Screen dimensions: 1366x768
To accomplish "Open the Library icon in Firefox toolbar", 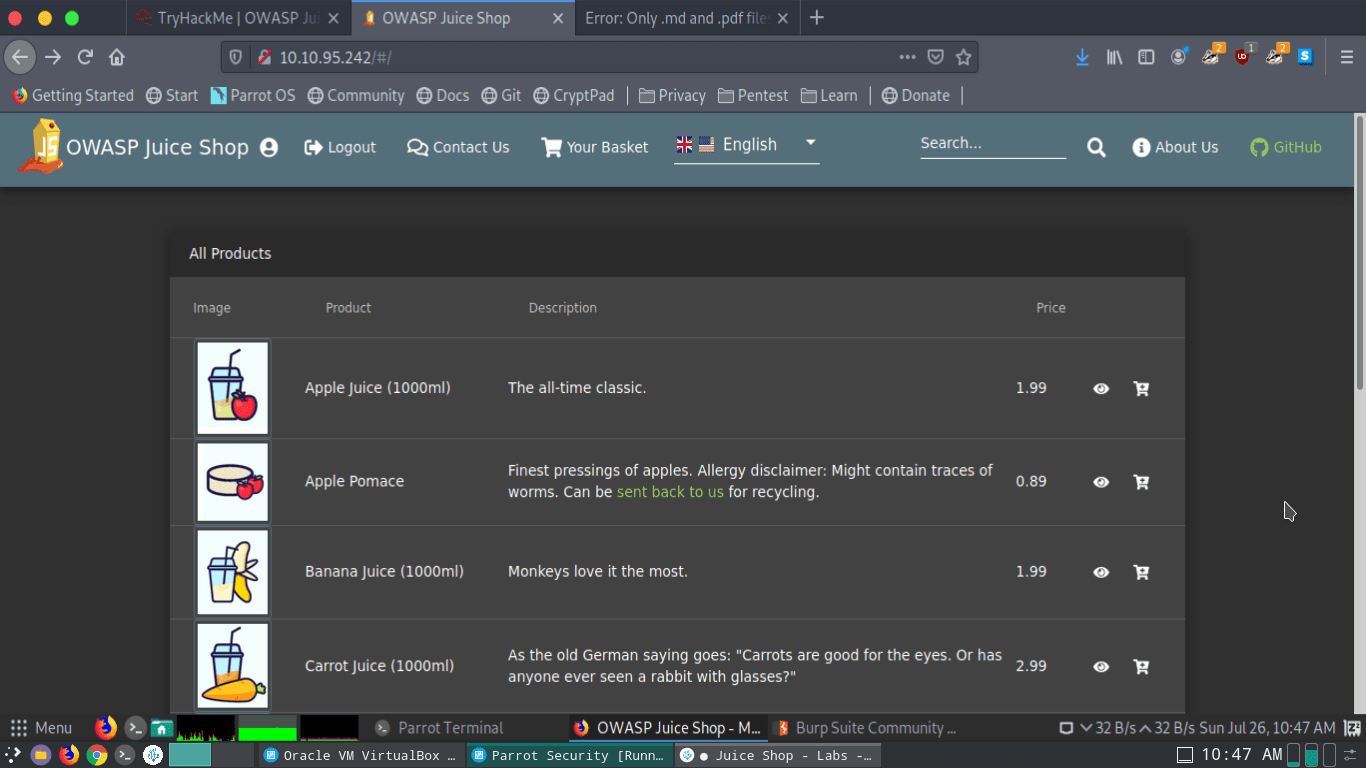I will [x=1114, y=57].
